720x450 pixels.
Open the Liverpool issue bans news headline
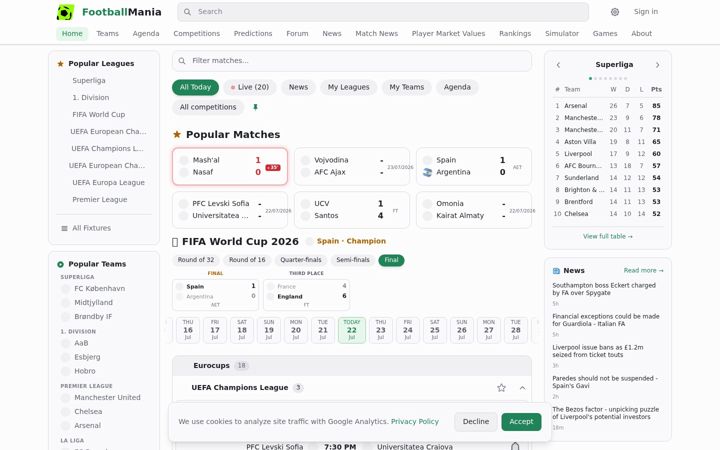click(597, 351)
